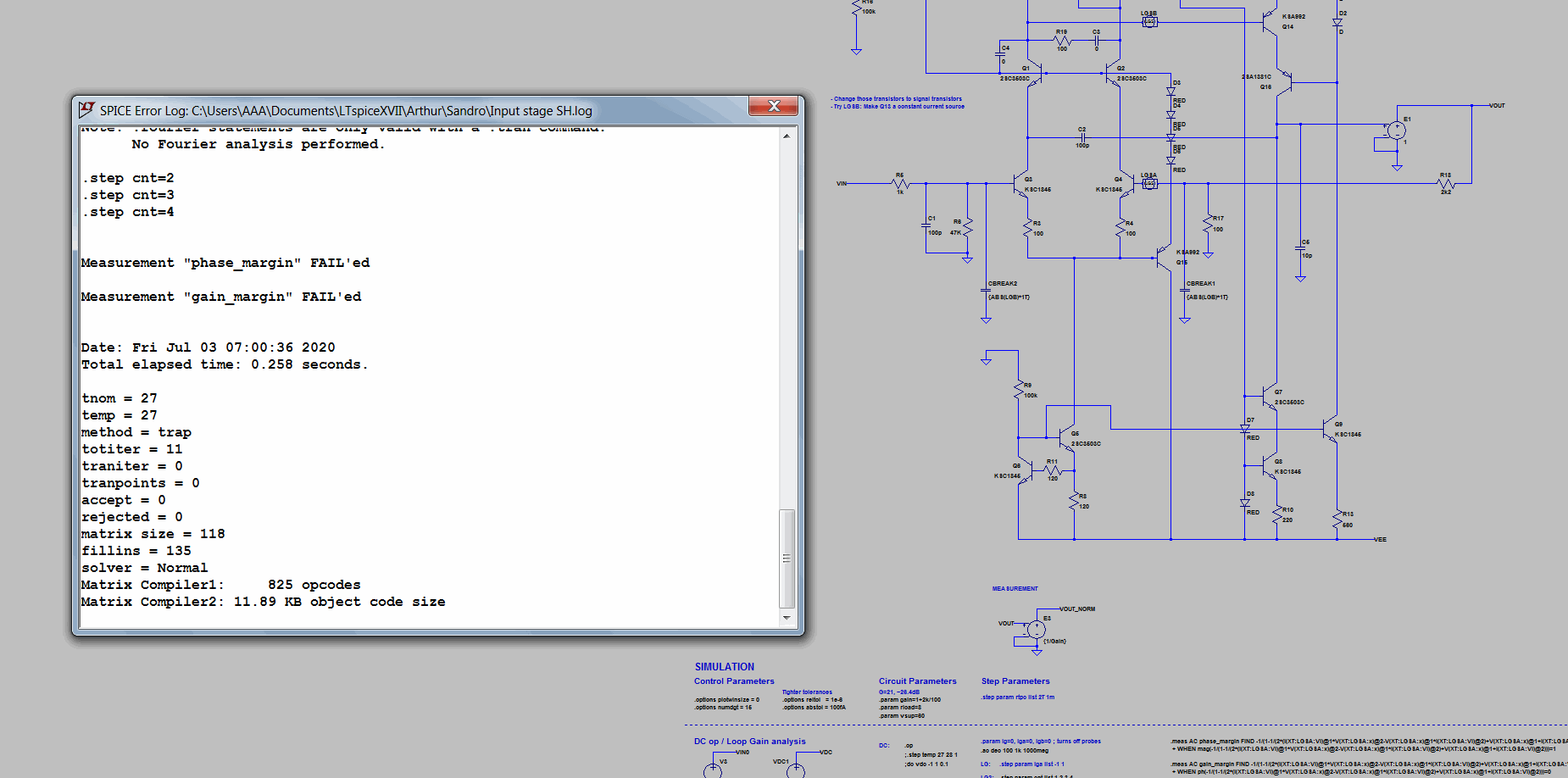Click the 'No Fourier analysis performed.' line
The width and height of the screenshot is (1568, 778).
pos(259,144)
